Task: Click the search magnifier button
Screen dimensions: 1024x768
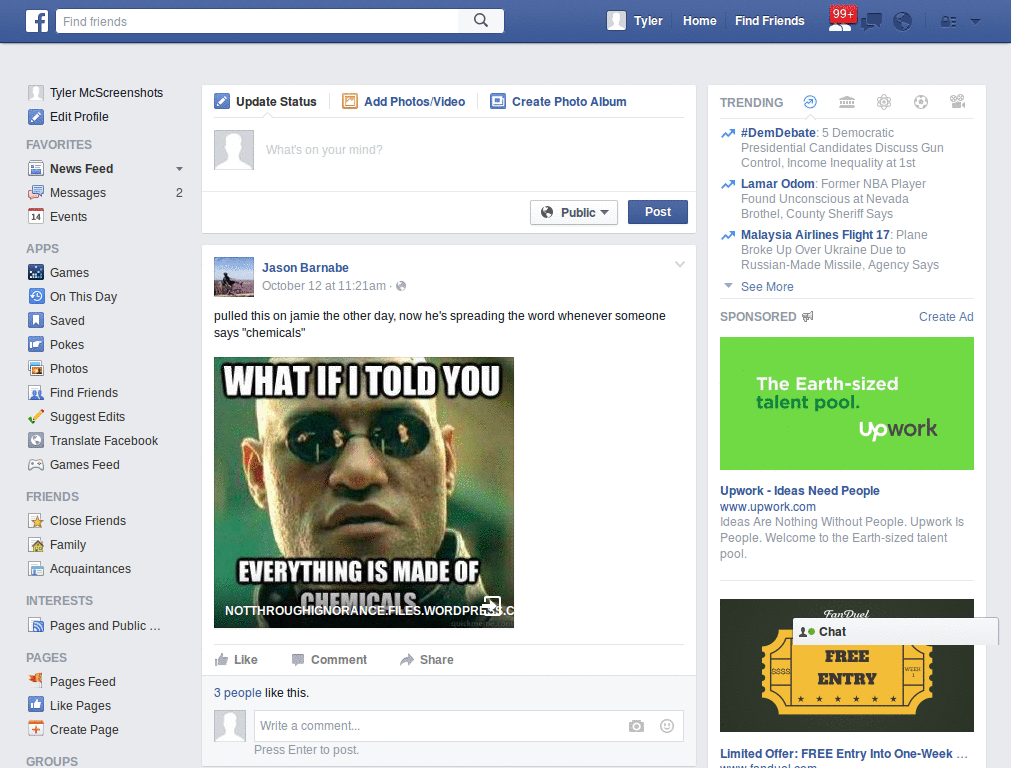Action: [481, 21]
